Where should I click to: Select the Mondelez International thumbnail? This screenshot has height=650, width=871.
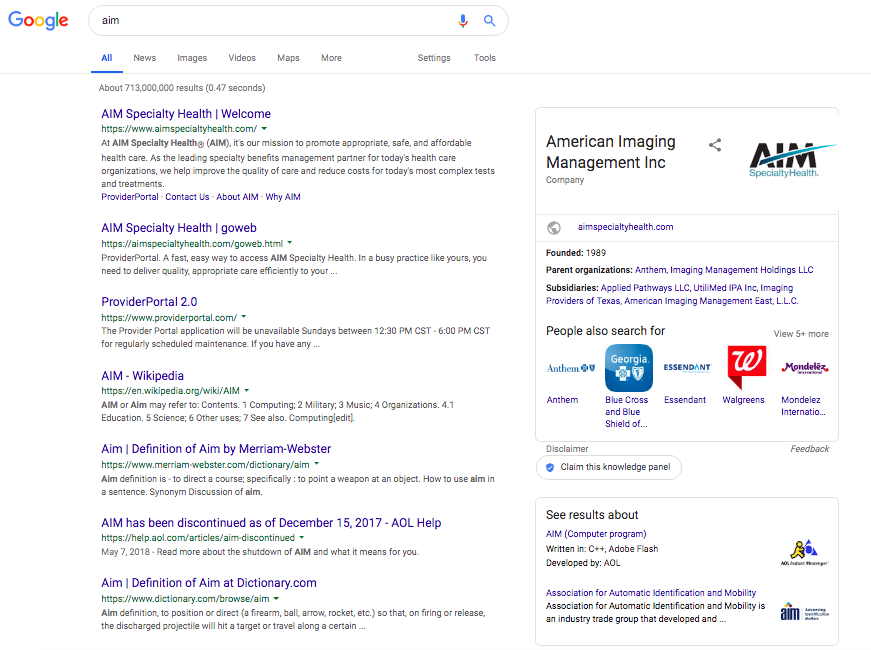pos(803,368)
